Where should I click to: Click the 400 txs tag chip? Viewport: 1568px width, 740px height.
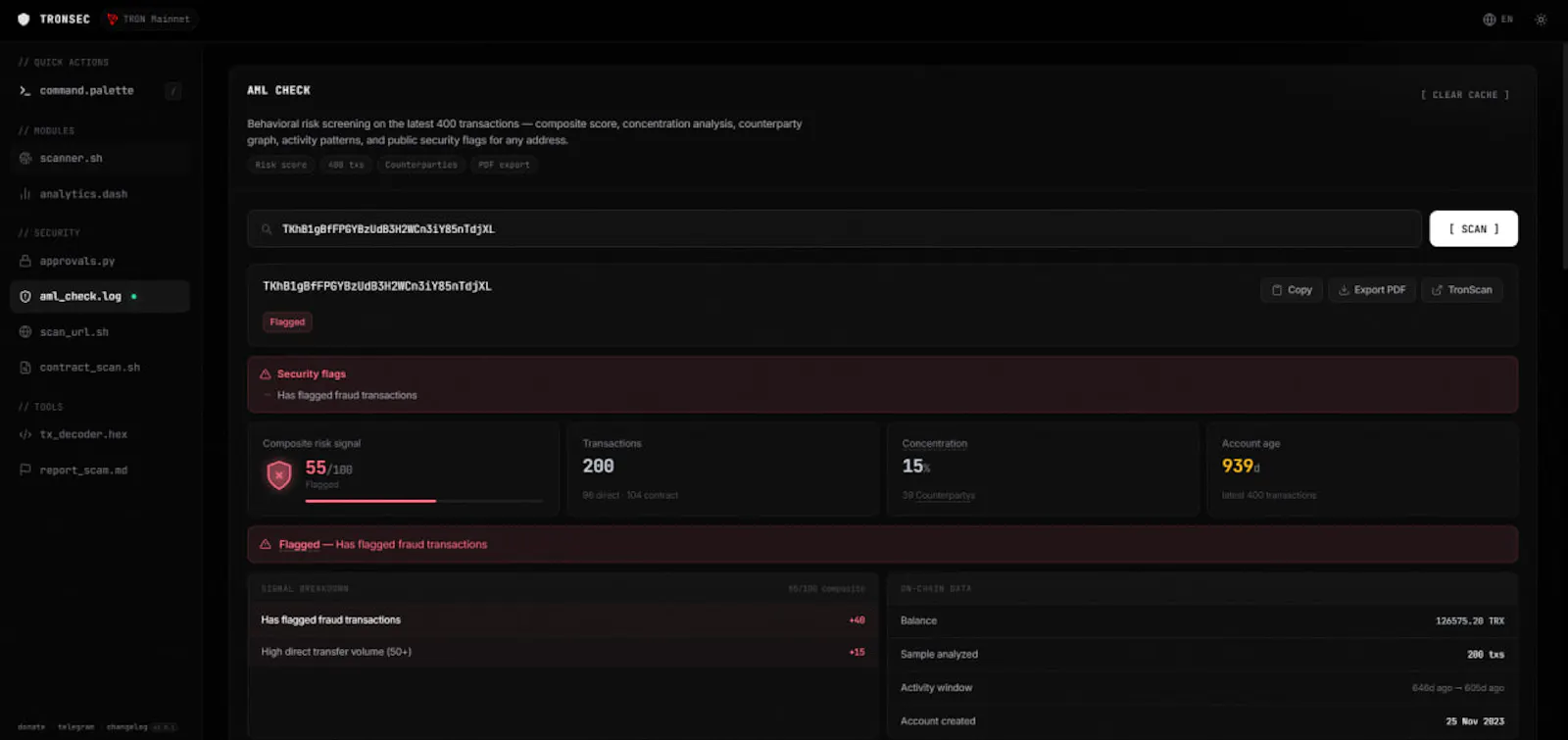346,165
